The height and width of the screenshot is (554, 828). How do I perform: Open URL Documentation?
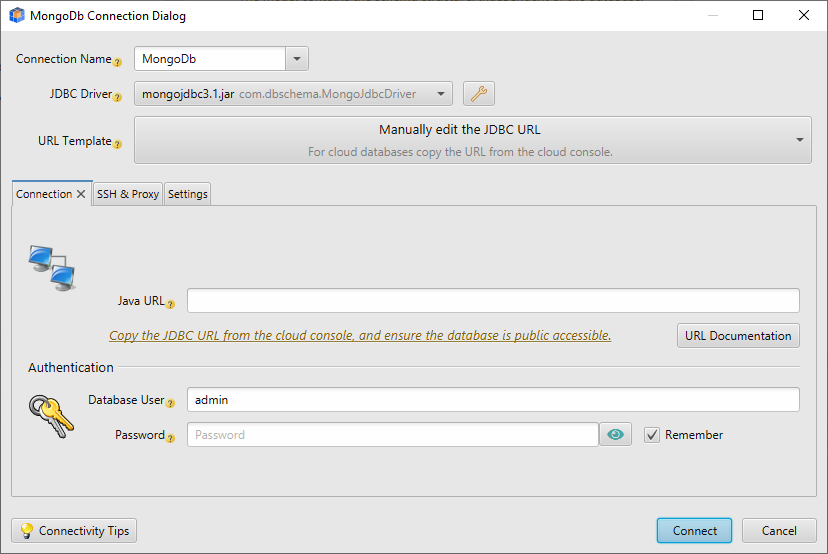click(738, 336)
